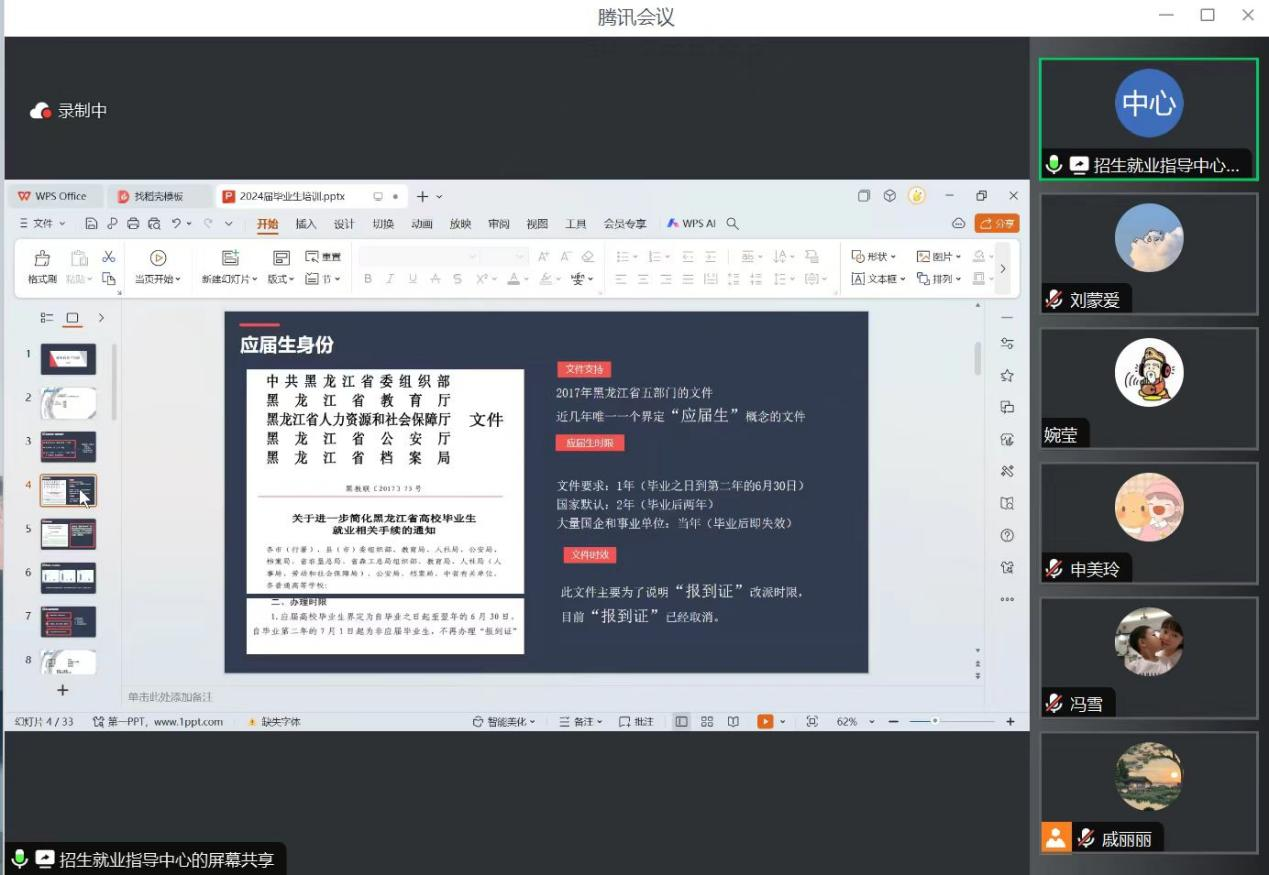Toggle Reading view in status bar

pyautogui.click(x=733, y=721)
